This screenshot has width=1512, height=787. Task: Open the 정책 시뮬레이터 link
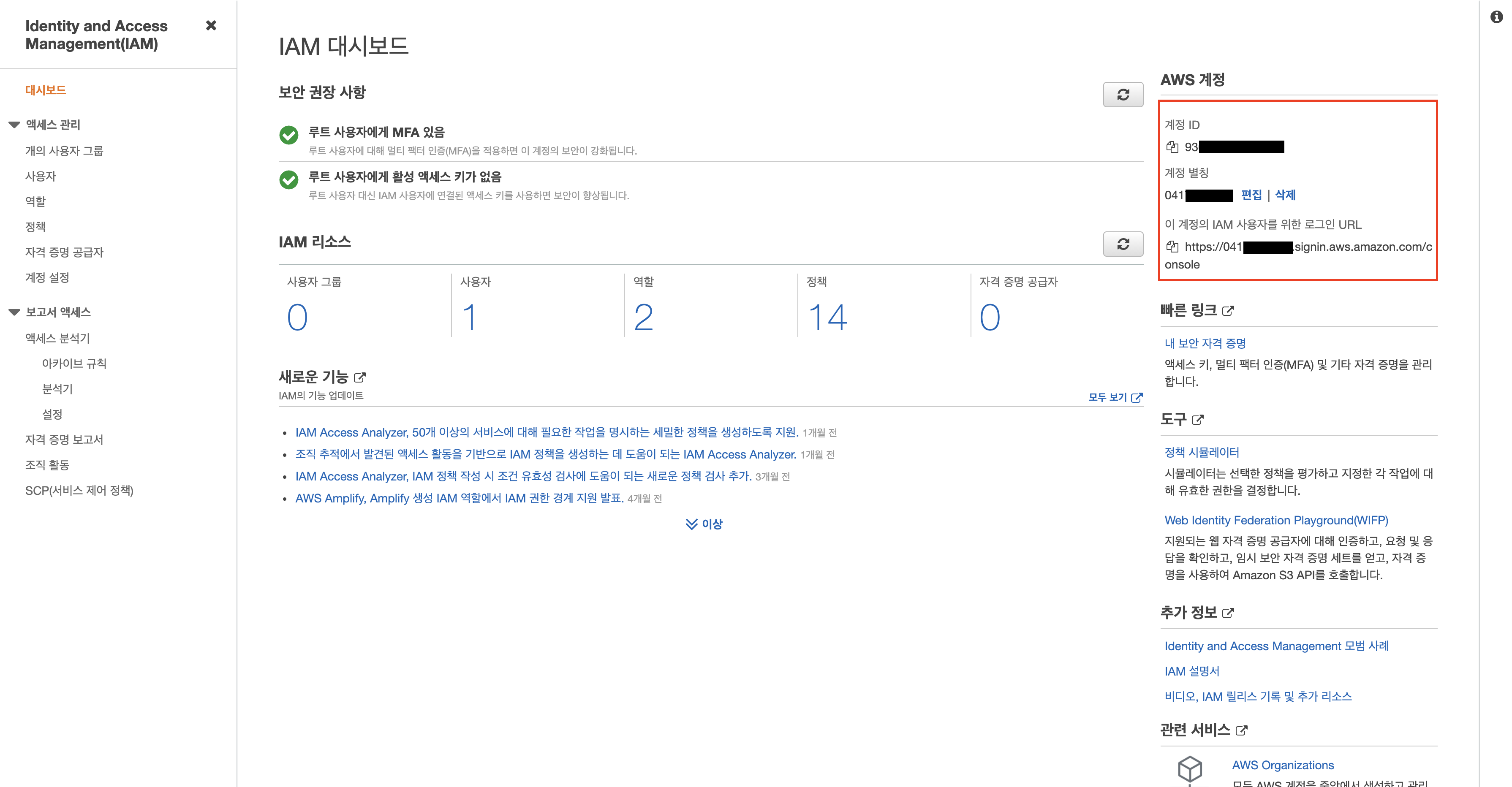(x=1202, y=452)
